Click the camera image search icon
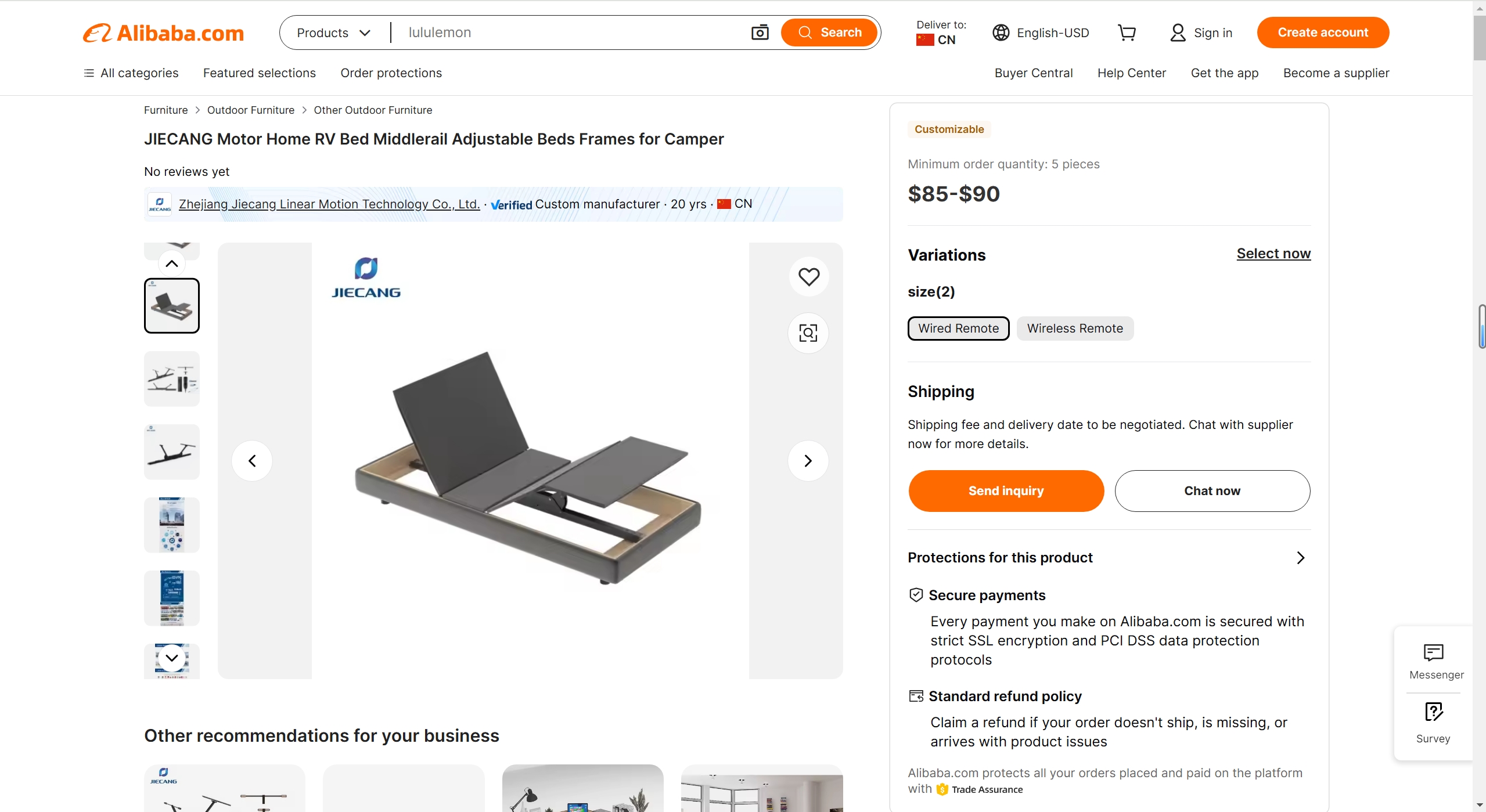 point(760,33)
